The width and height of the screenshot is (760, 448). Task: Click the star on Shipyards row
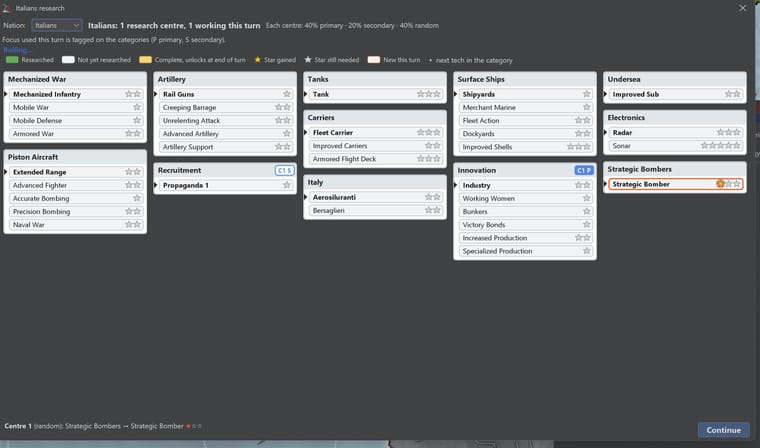[x=586, y=94]
